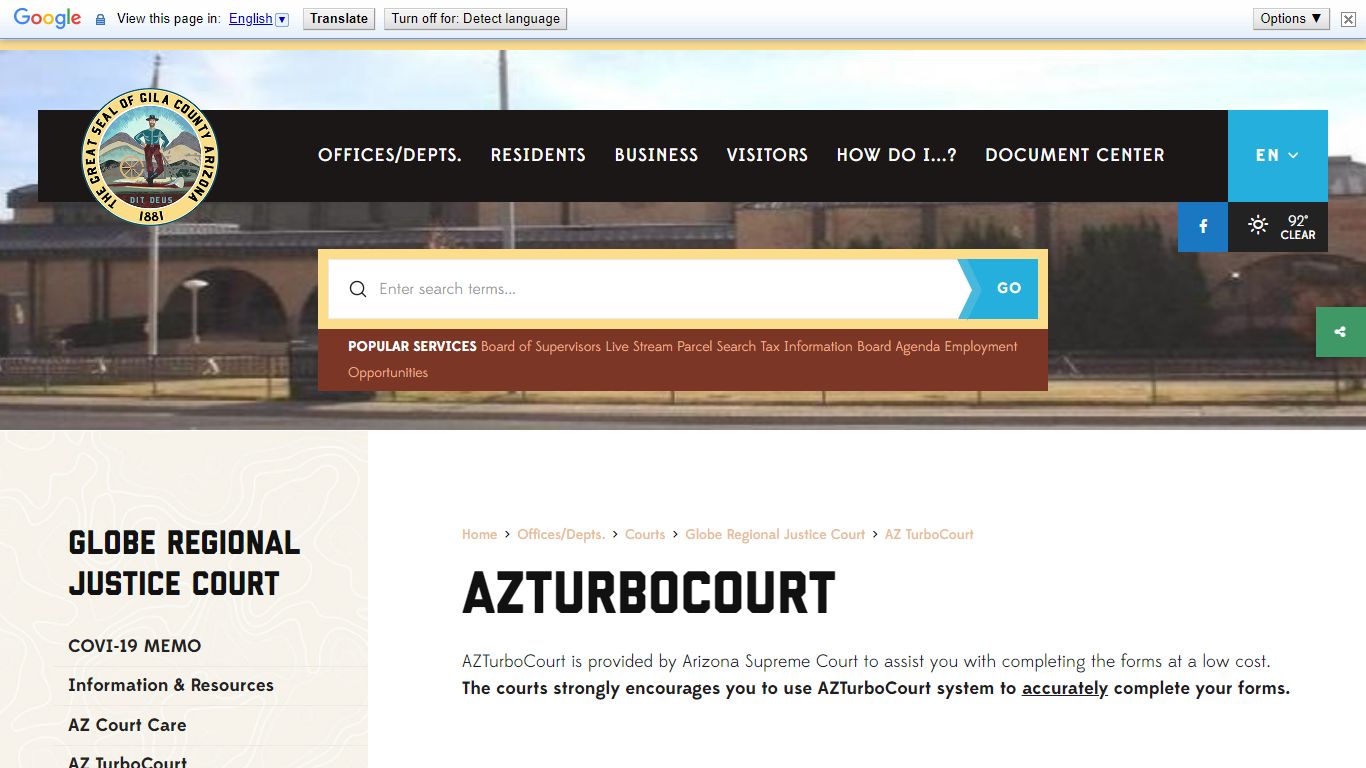Click the AZTURBOCOURT page heading

(x=649, y=594)
